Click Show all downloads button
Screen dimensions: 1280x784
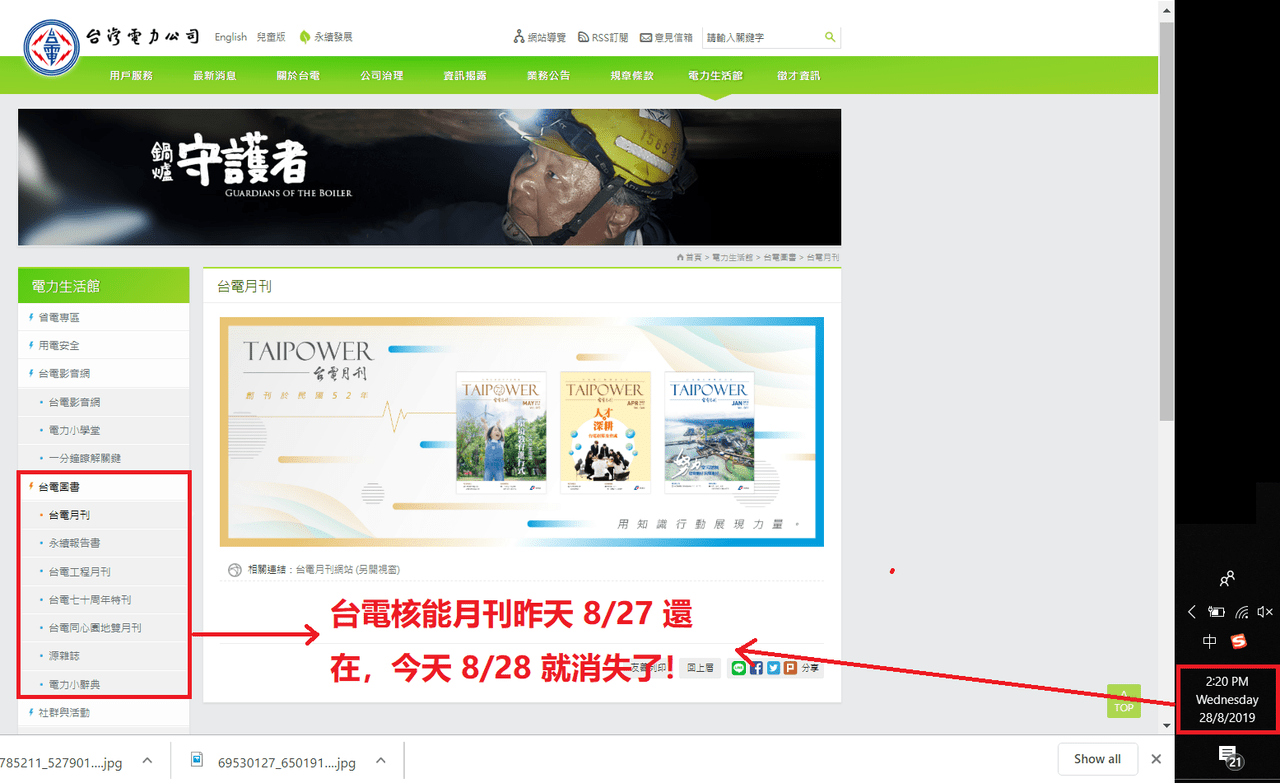point(1097,759)
